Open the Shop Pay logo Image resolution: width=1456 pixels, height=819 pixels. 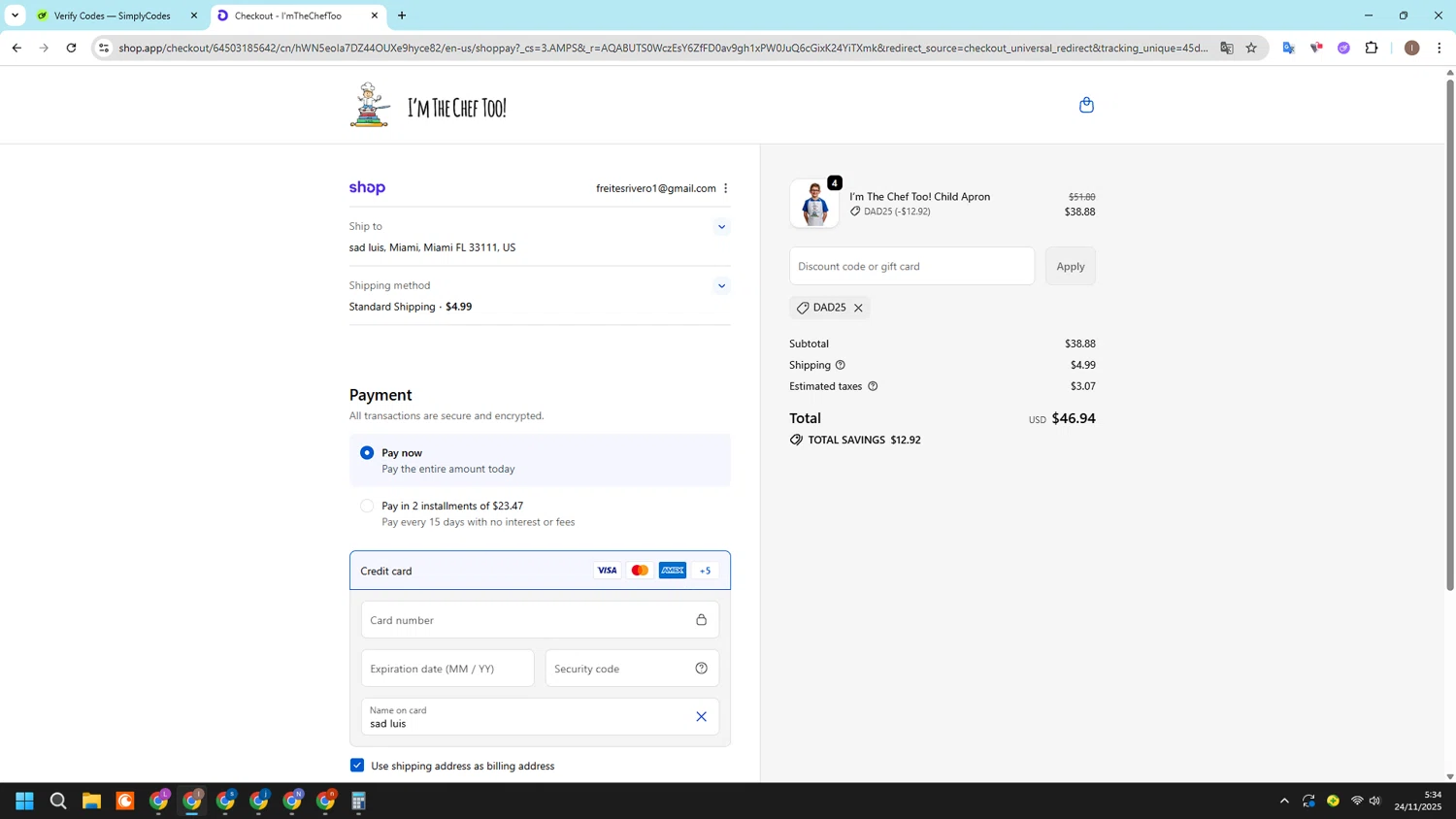point(367,188)
